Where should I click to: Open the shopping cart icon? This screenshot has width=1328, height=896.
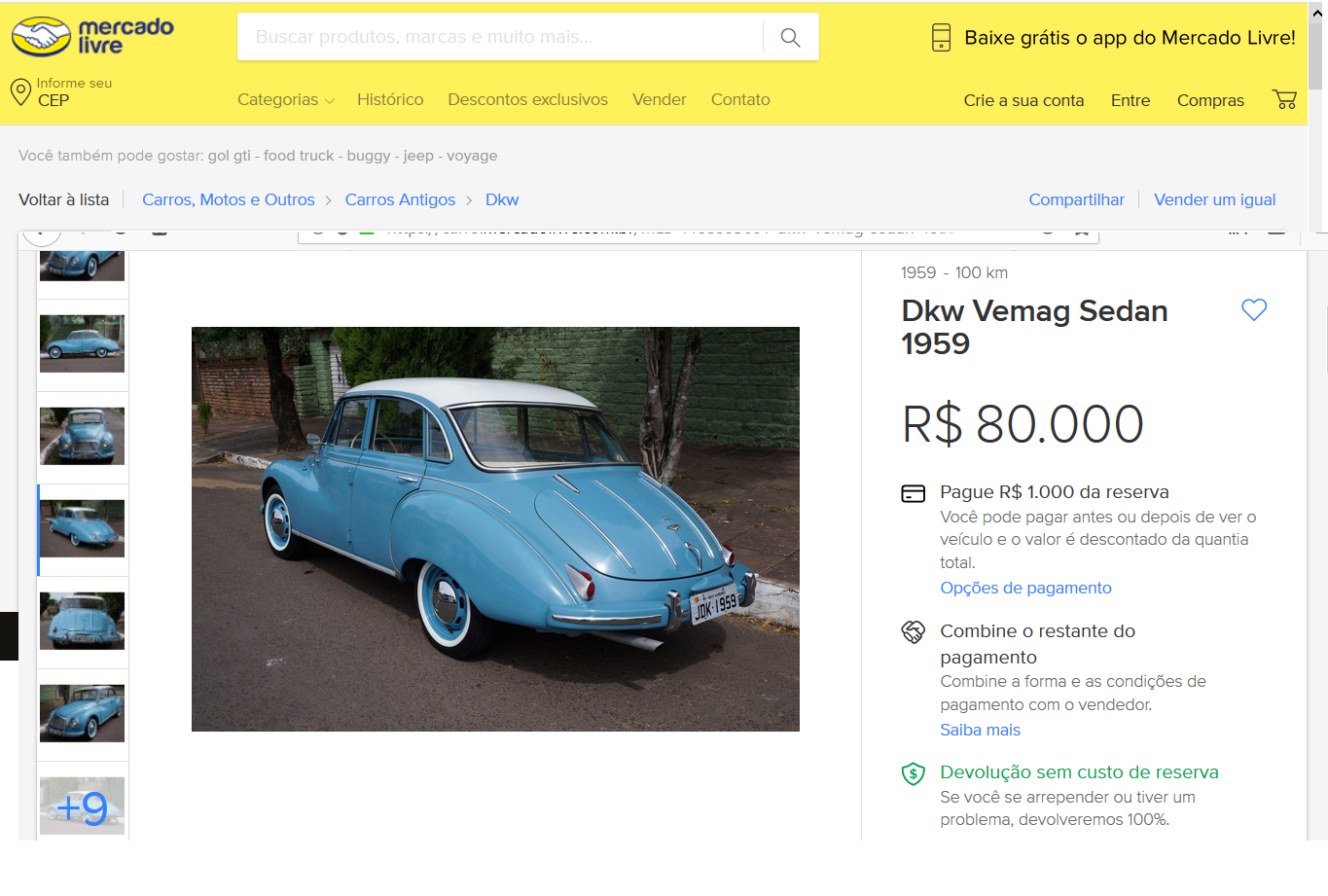pyautogui.click(x=1284, y=99)
